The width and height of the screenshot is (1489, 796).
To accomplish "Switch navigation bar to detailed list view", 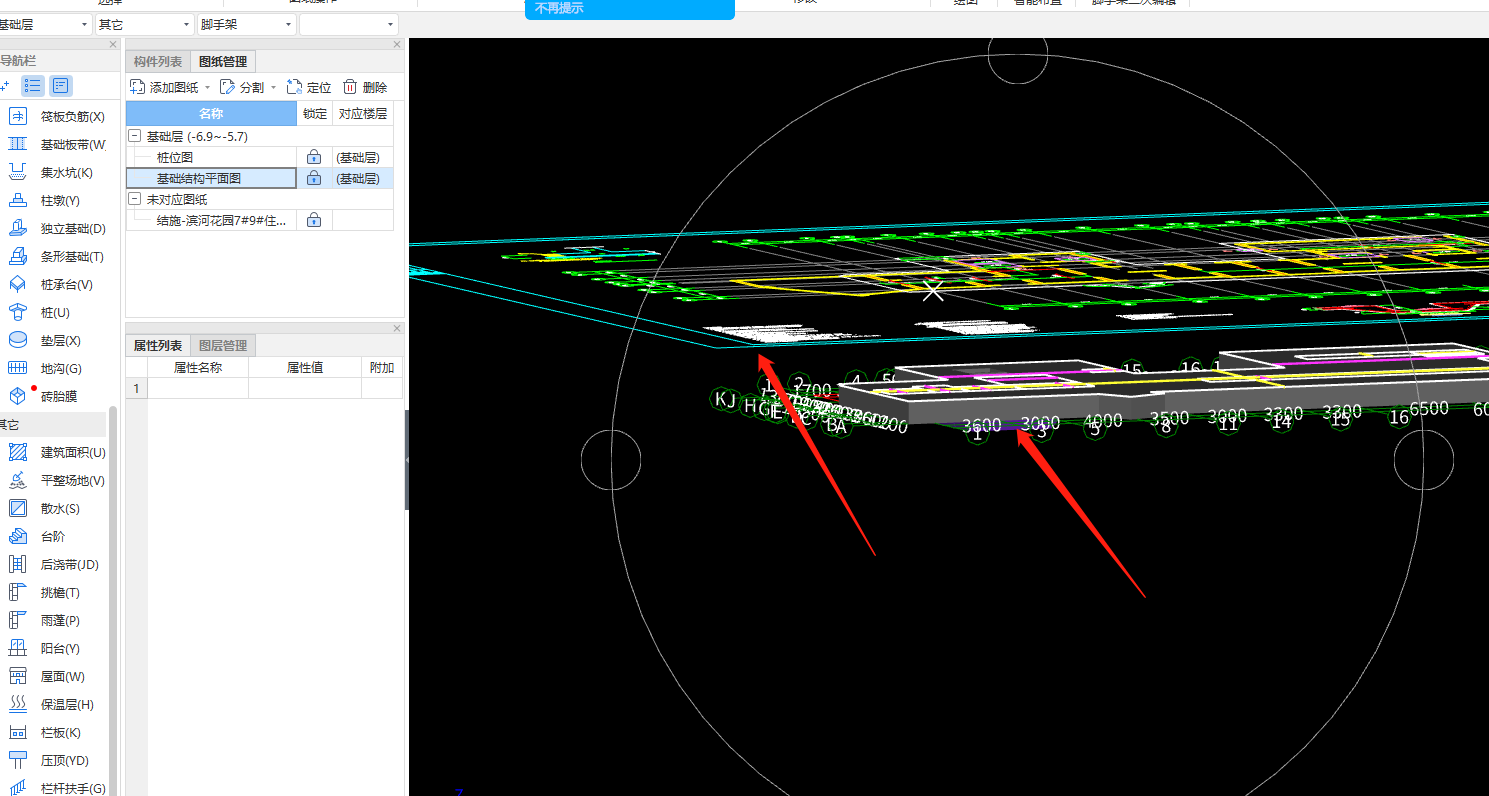I will [x=61, y=86].
